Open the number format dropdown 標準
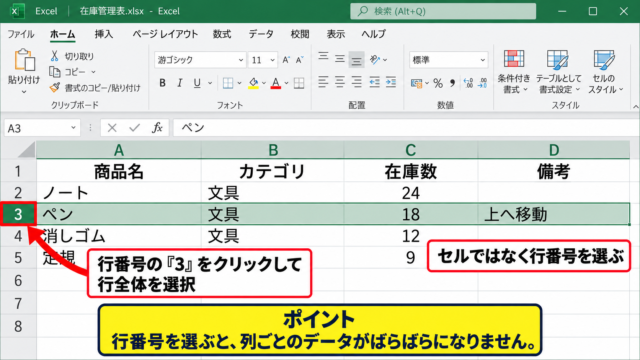The width and height of the screenshot is (640, 360). pos(483,60)
